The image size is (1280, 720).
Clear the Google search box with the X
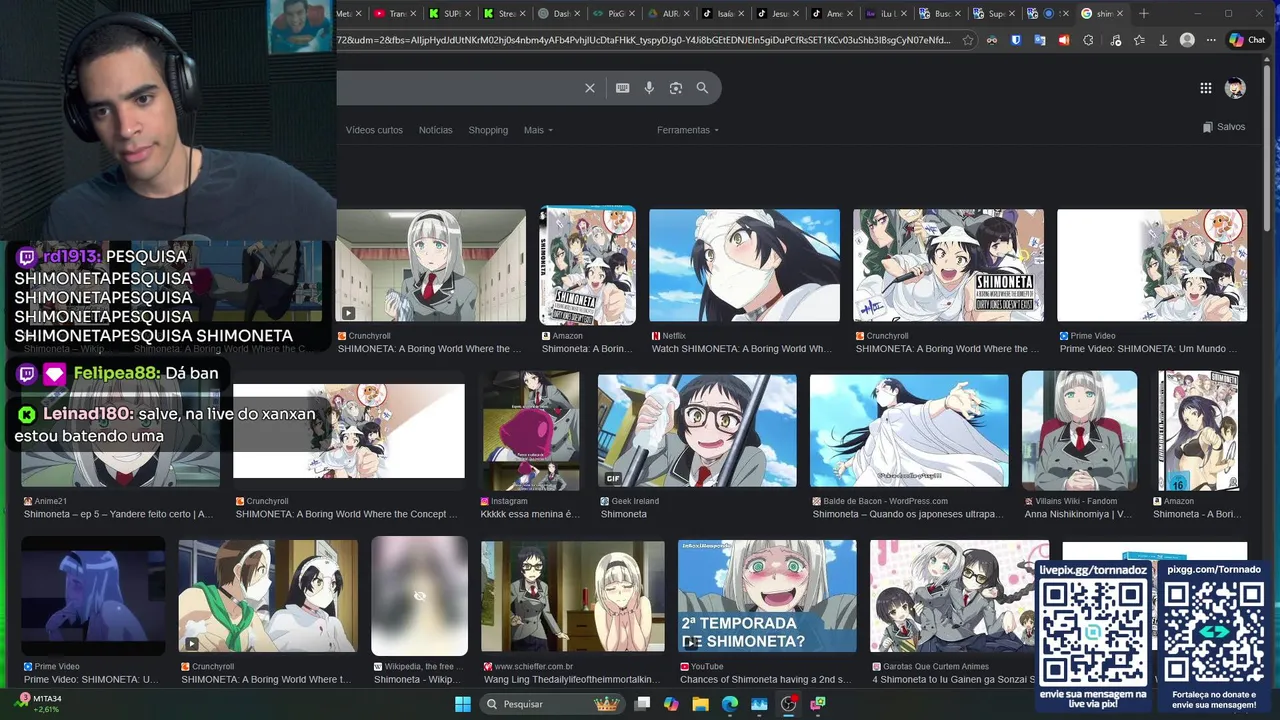(590, 88)
